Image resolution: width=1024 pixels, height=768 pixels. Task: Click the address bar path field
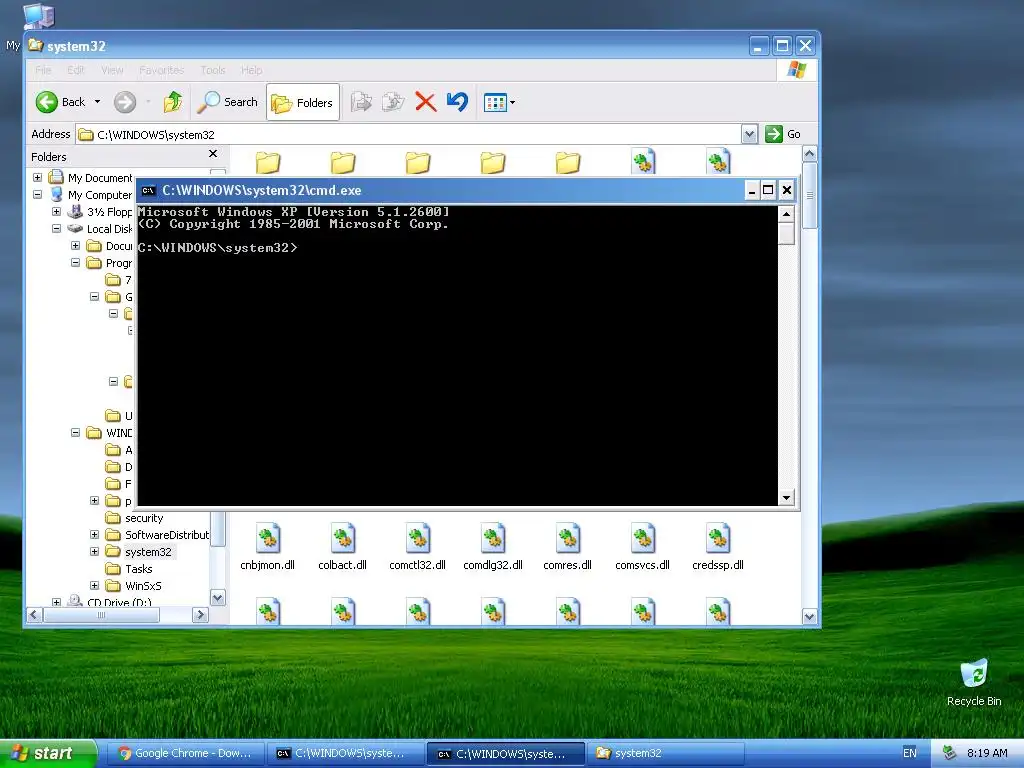[x=409, y=135]
